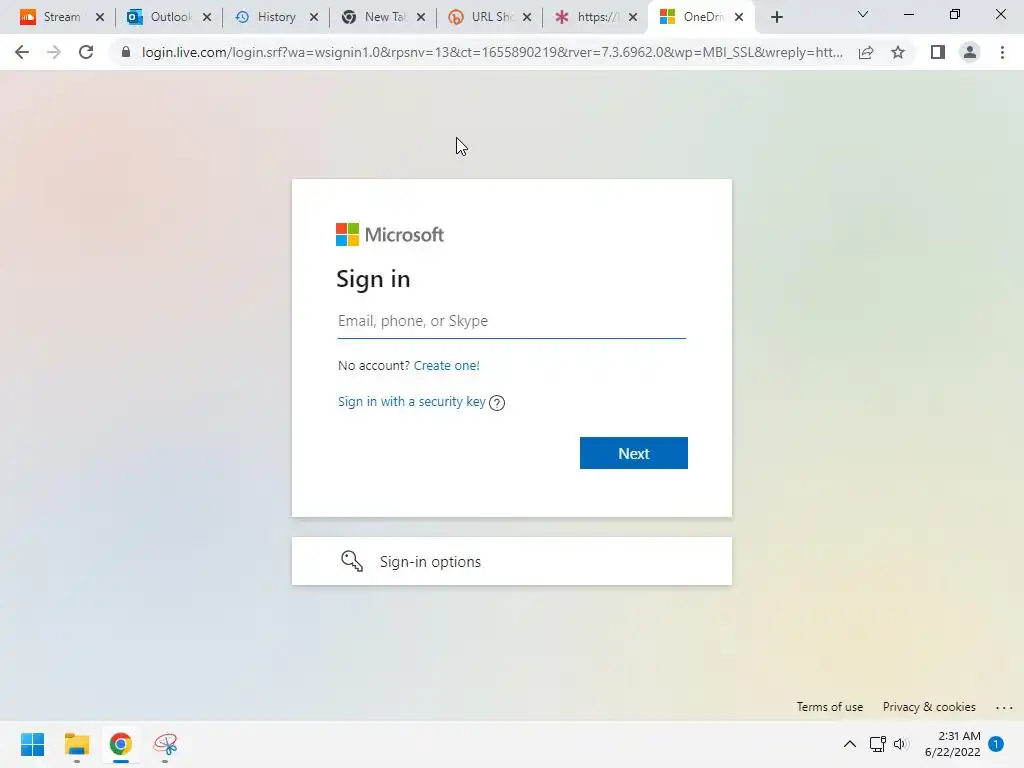The image size is (1024, 768).
Task: View site info via the padlock icon
Action: pos(126,52)
